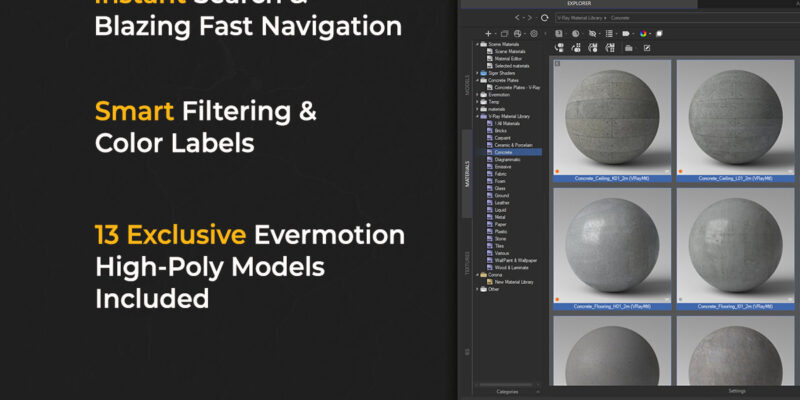Click the white cube icon after the color wheel

[x=659, y=34]
